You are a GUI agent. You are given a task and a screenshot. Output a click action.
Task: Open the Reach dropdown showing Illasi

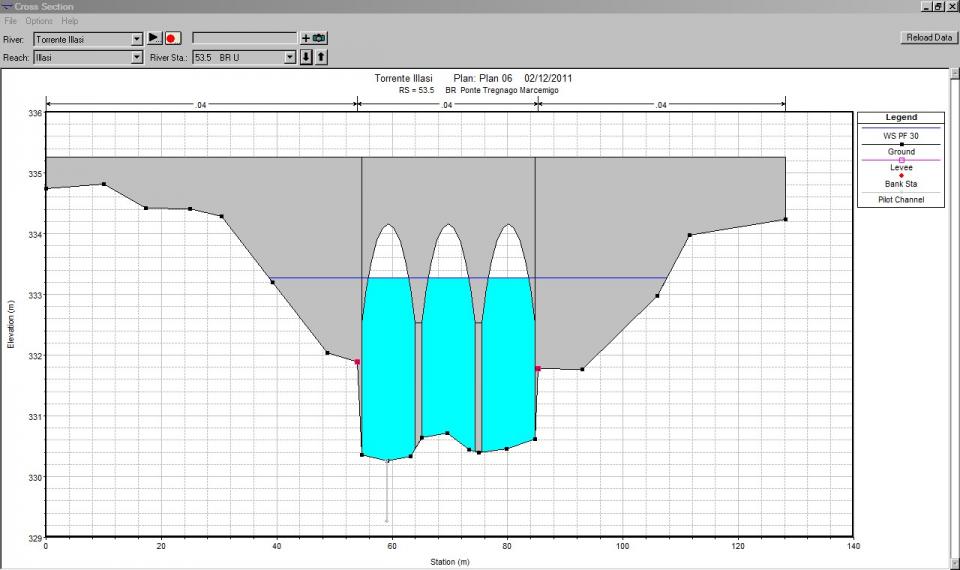(137, 58)
